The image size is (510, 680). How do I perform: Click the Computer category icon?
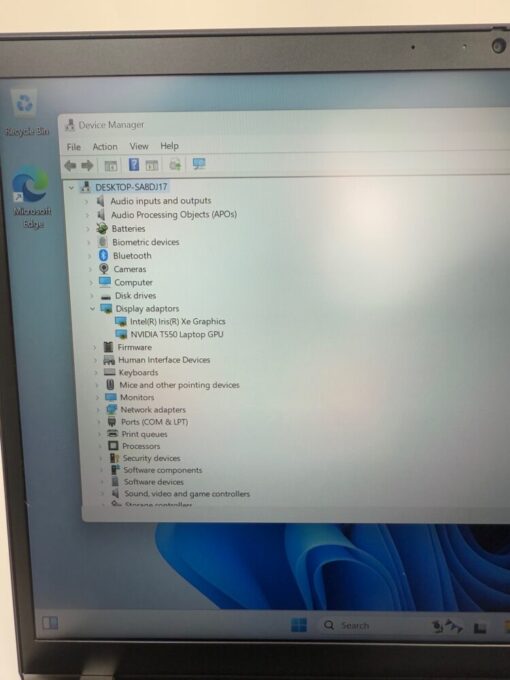click(x=105, y=282)
